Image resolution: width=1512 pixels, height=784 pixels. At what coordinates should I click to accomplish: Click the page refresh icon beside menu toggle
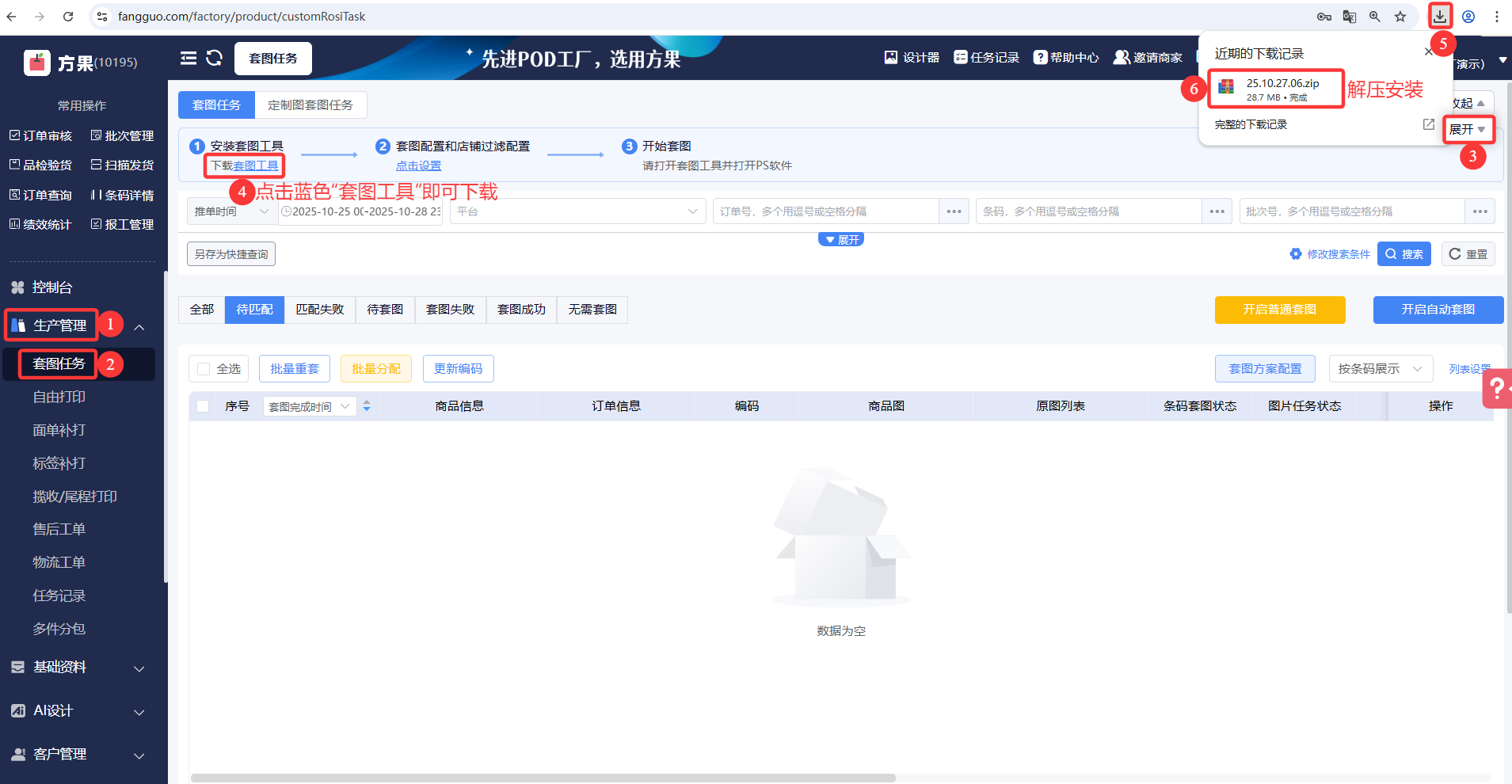pyautogui.click(x=215, y=58)
